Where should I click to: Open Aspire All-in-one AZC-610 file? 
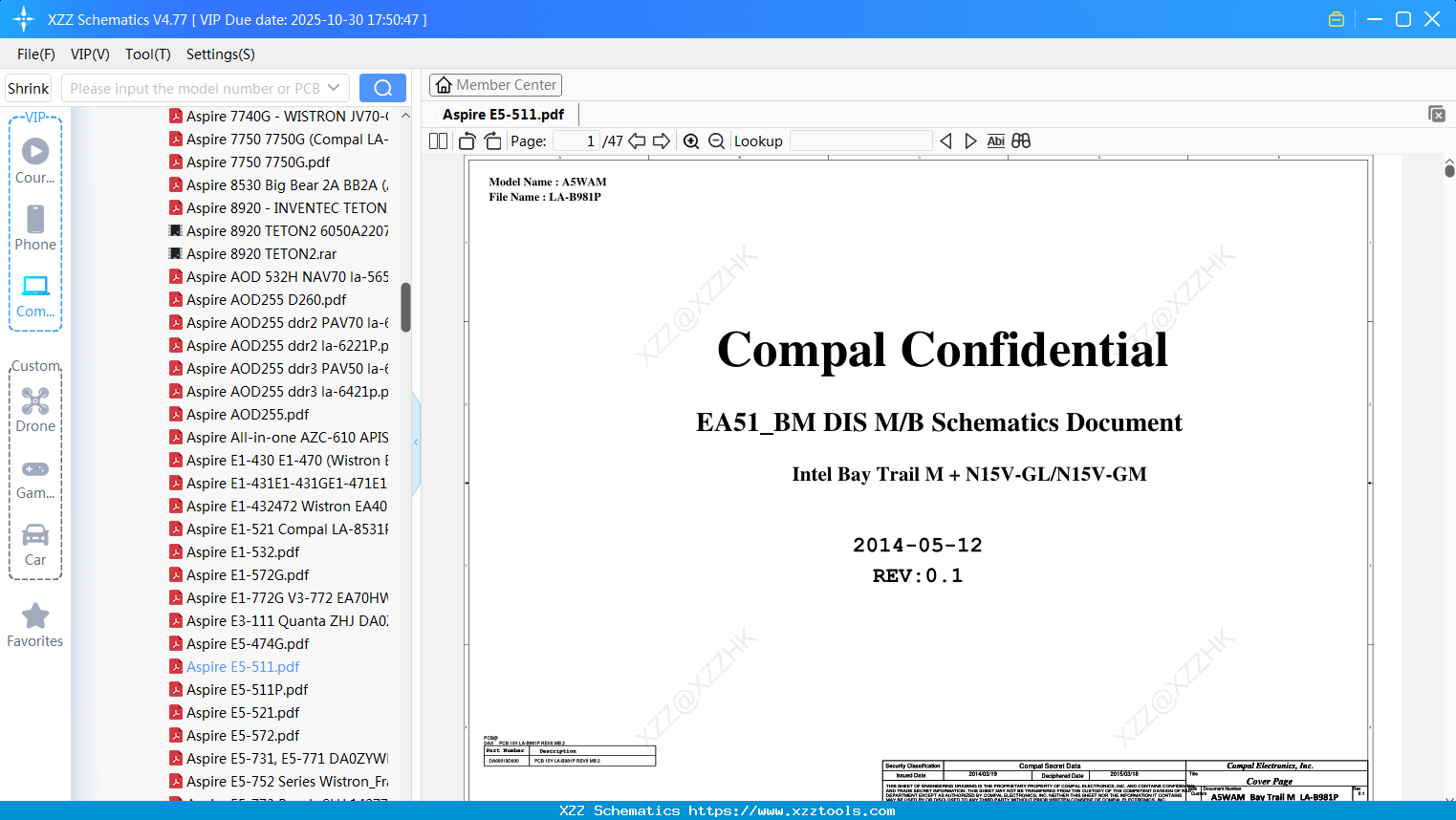coord(279,437)
